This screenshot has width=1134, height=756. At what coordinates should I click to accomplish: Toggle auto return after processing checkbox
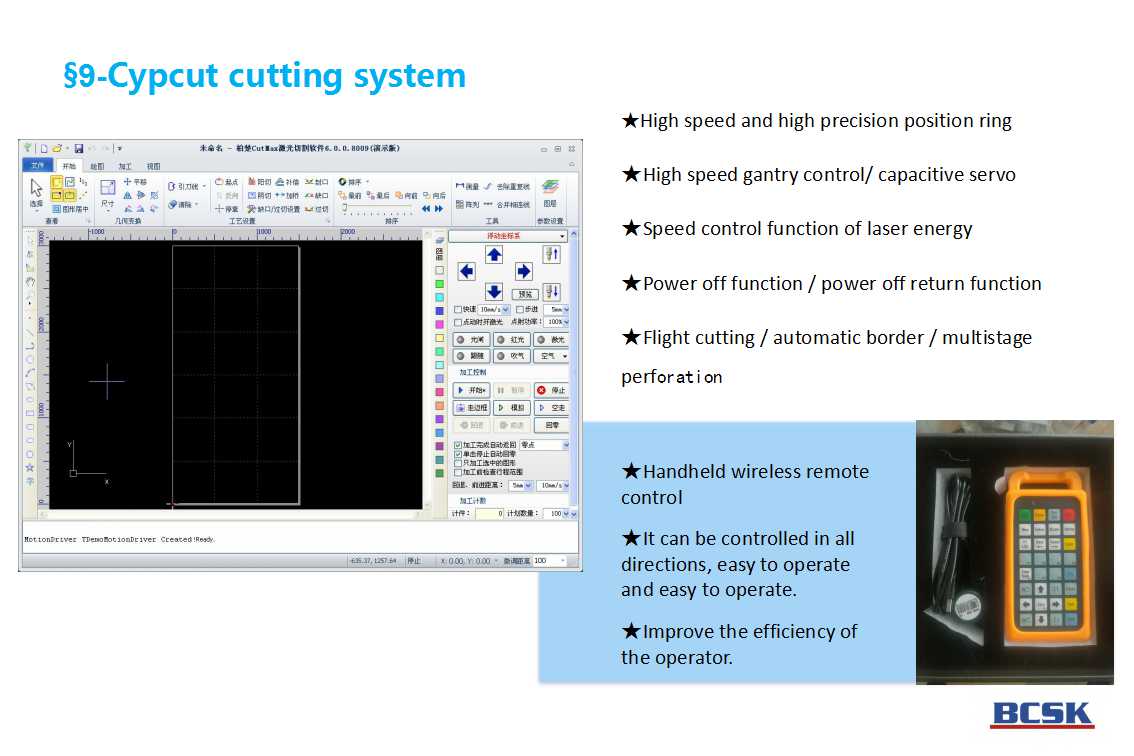click(458, 445)
